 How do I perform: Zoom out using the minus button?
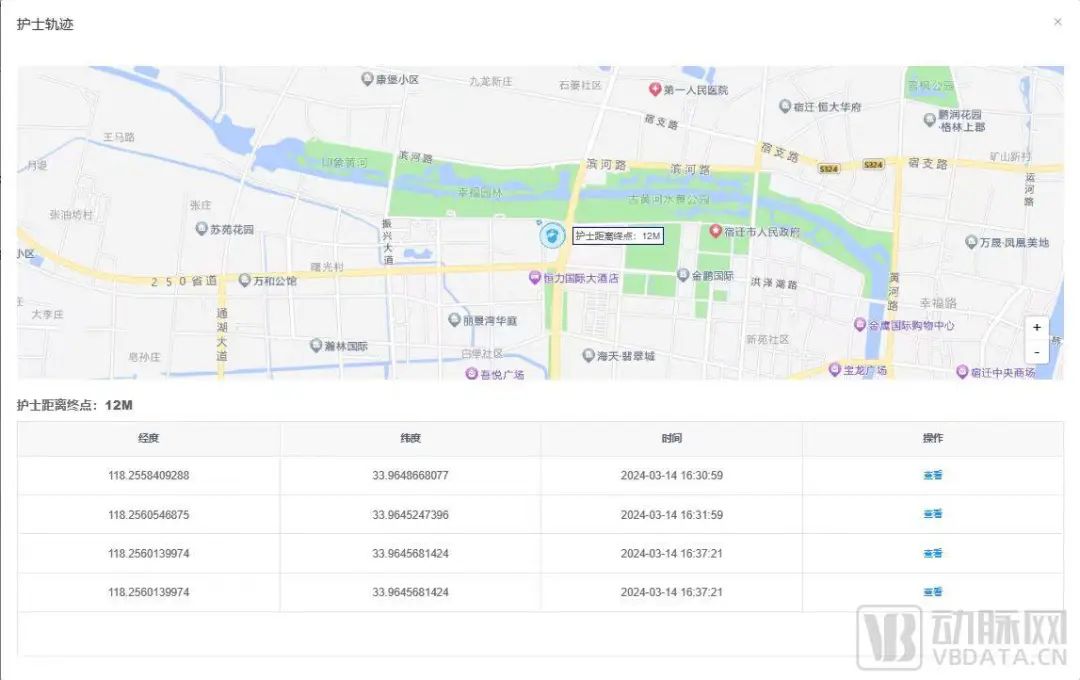[x=1036, y=352]
